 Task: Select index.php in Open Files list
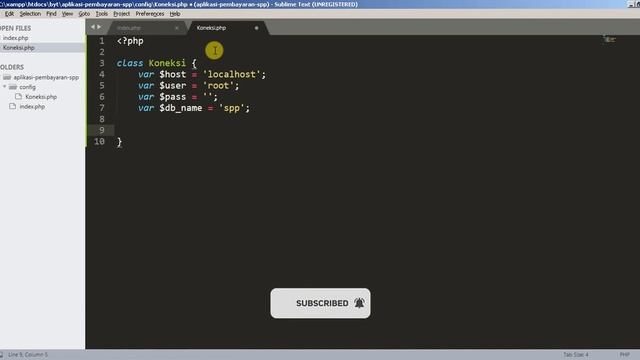click(x=16, y=38)
